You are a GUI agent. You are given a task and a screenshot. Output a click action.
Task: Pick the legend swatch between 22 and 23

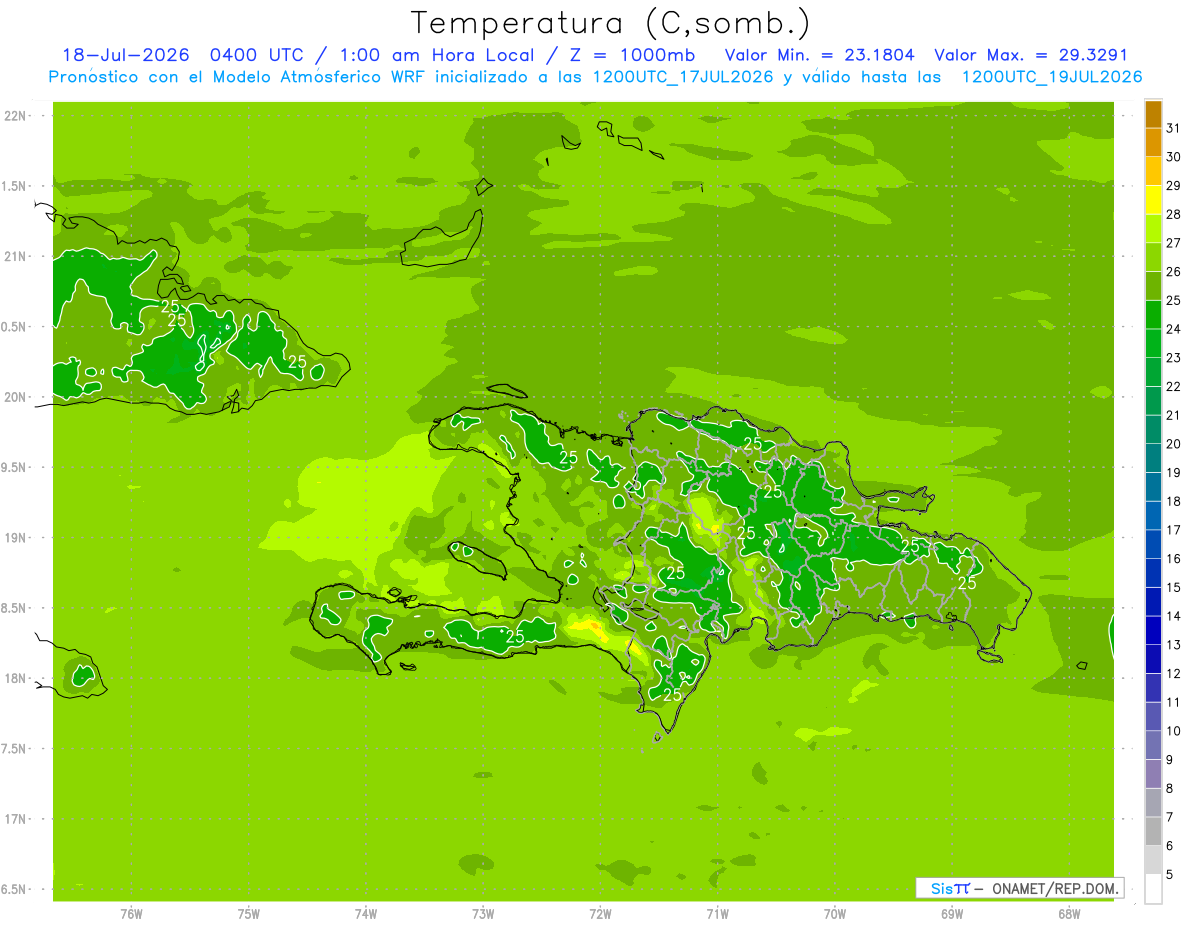click(1153, 372)
